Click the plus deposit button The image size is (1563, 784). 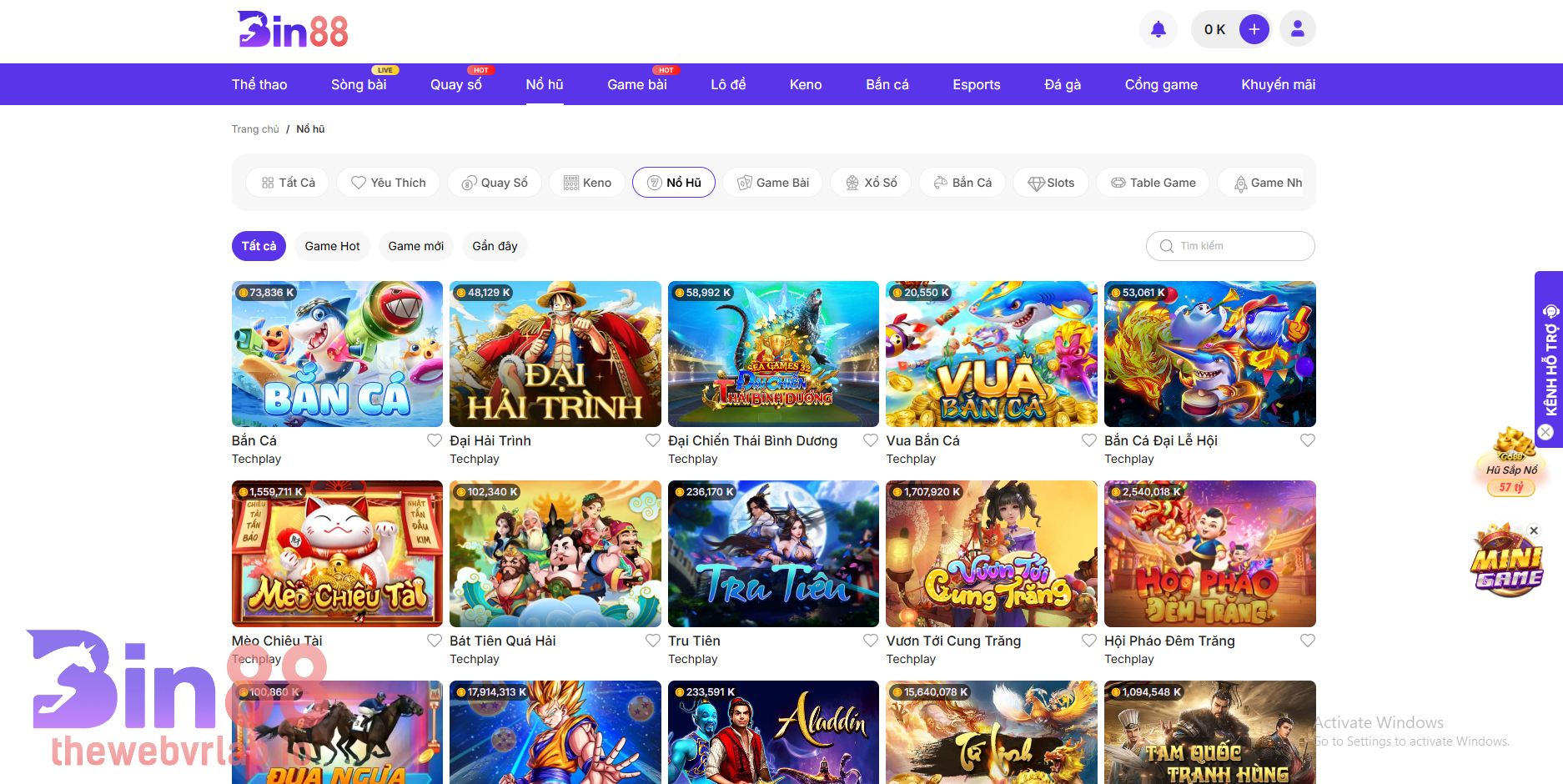tap(1254, 29)
